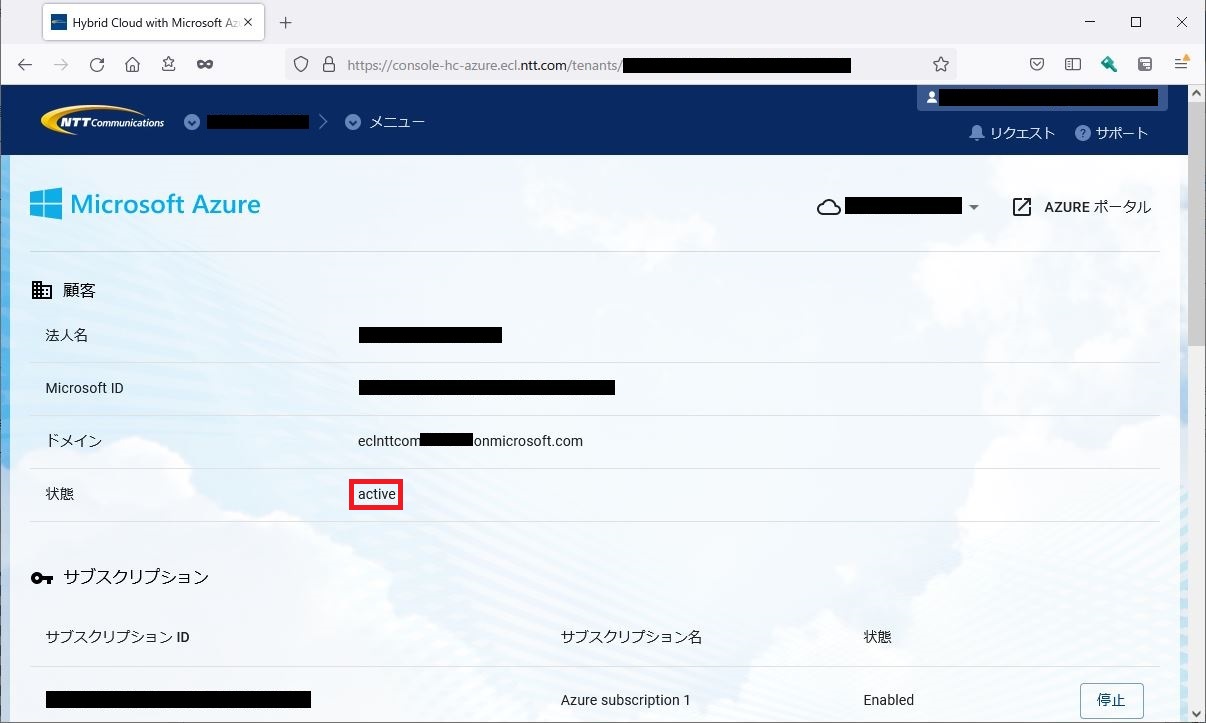
Task: Show site security via padlock icon
Action: (328, 64)
